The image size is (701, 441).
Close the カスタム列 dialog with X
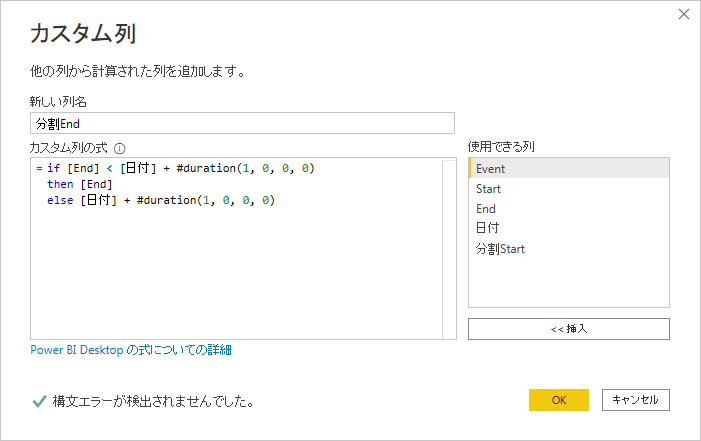pos(684,14)
